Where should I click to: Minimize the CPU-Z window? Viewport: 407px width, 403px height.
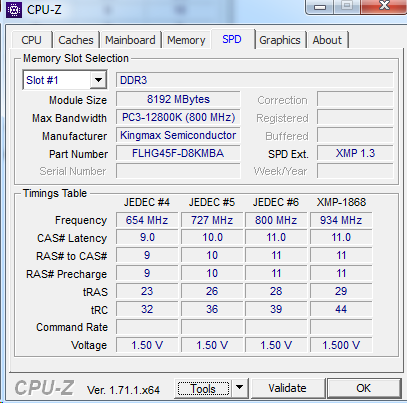coord(320,7)
